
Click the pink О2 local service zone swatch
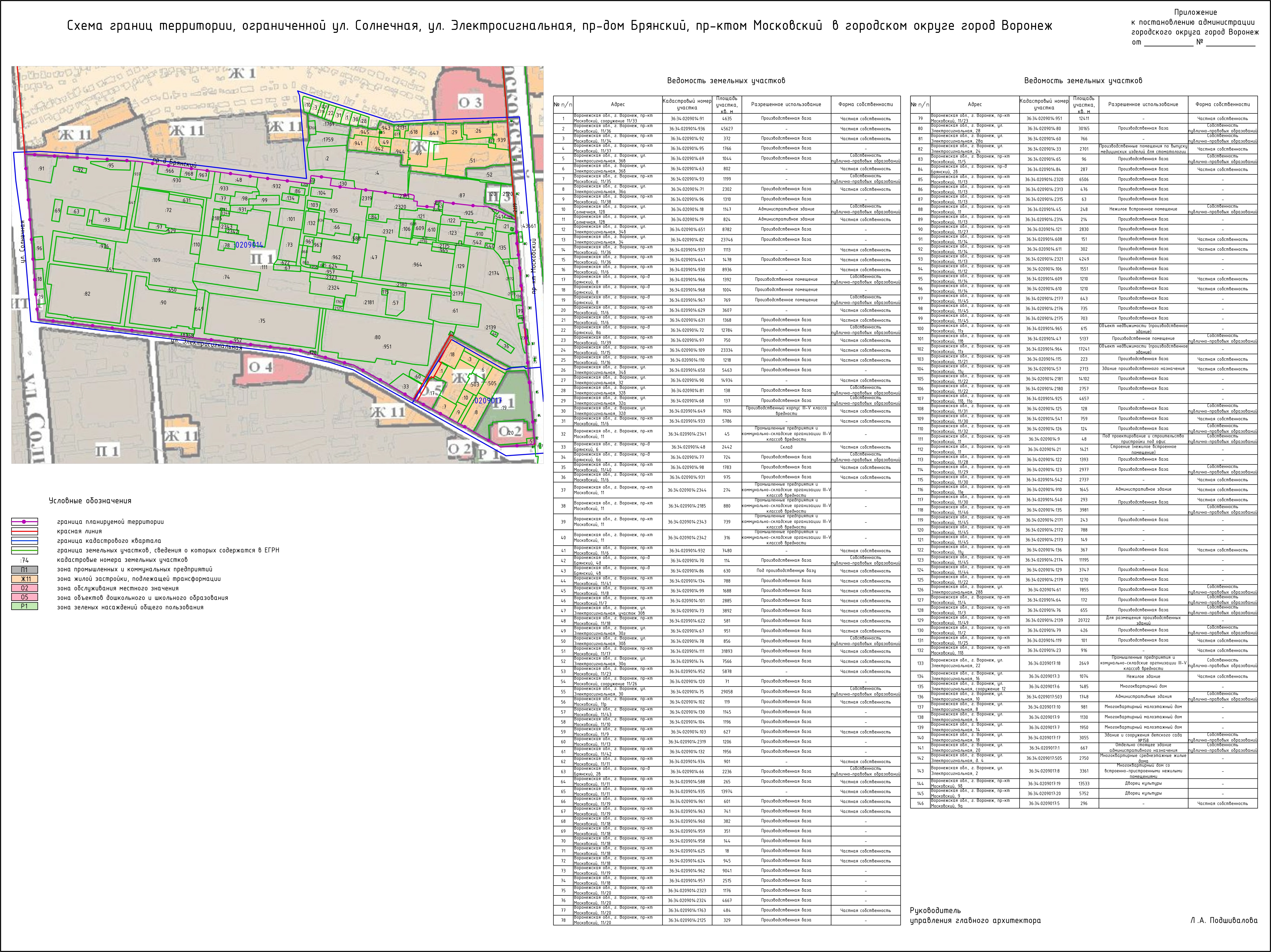[24, 588]
